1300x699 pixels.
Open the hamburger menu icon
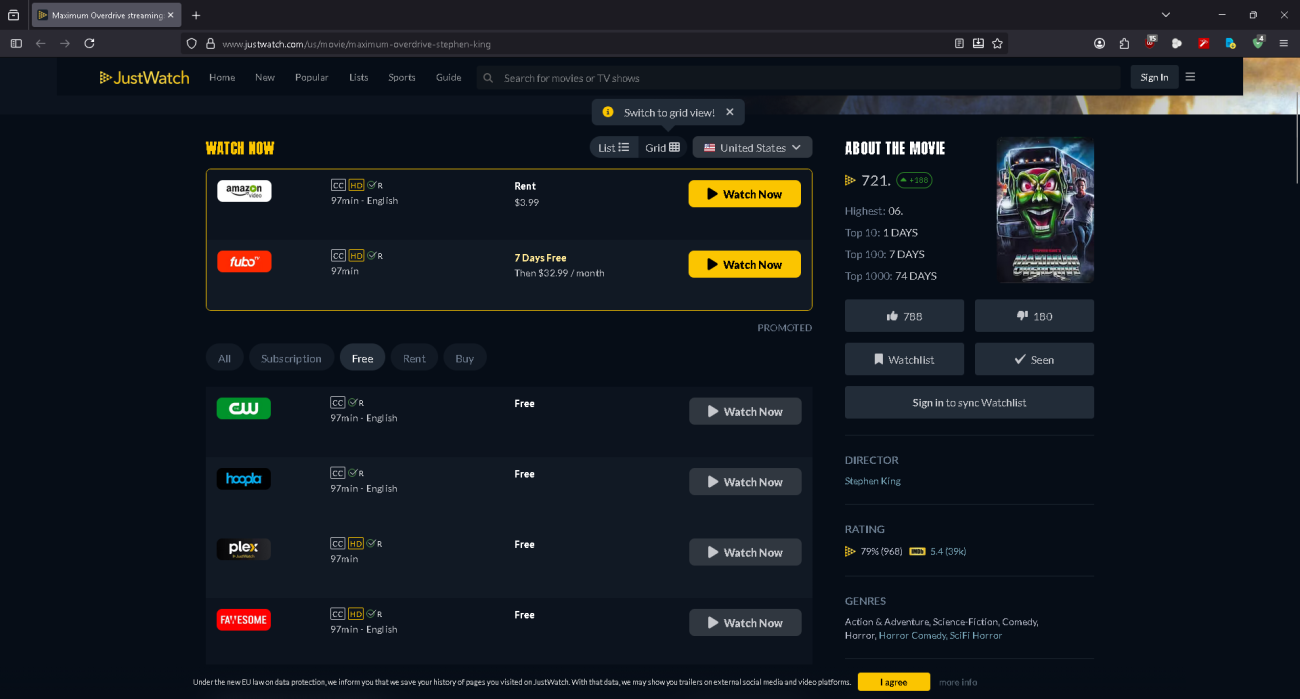coord(1190,77)
